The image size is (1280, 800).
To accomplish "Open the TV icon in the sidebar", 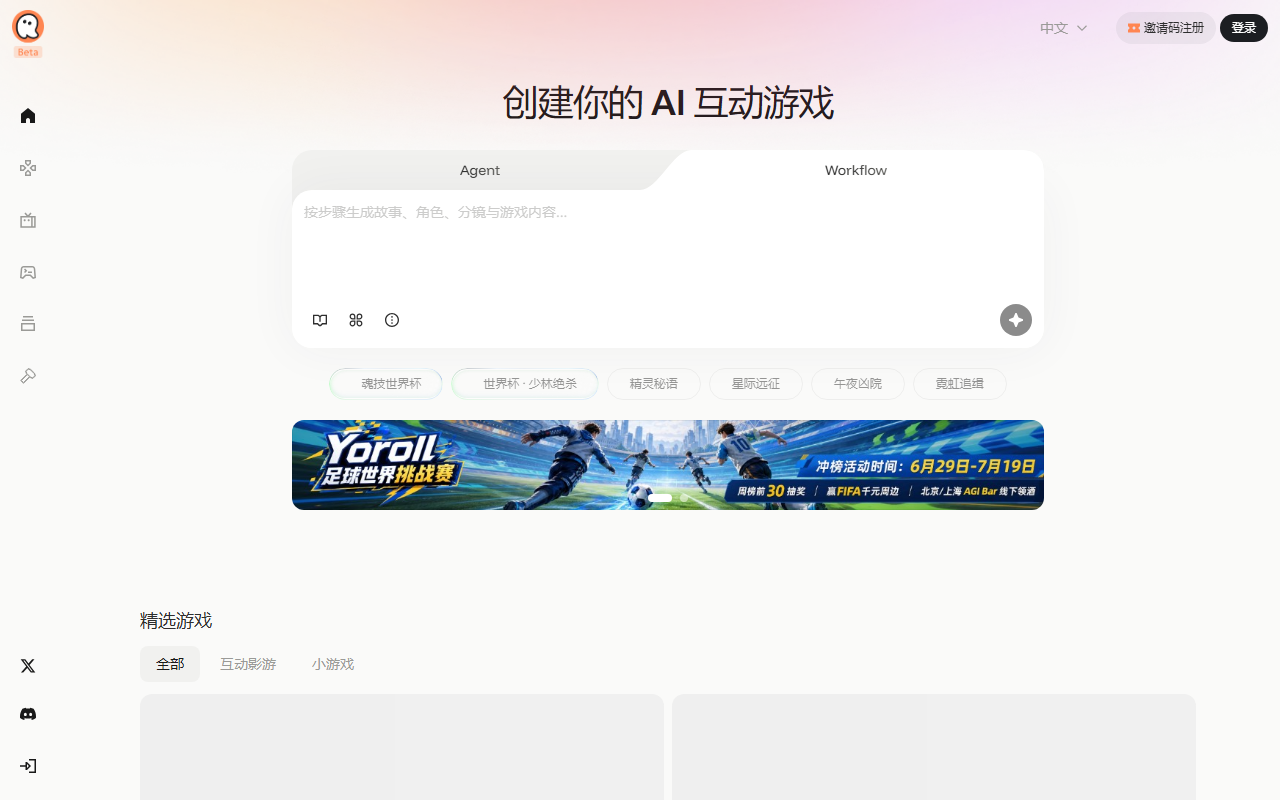I will (x=28, y=220).
